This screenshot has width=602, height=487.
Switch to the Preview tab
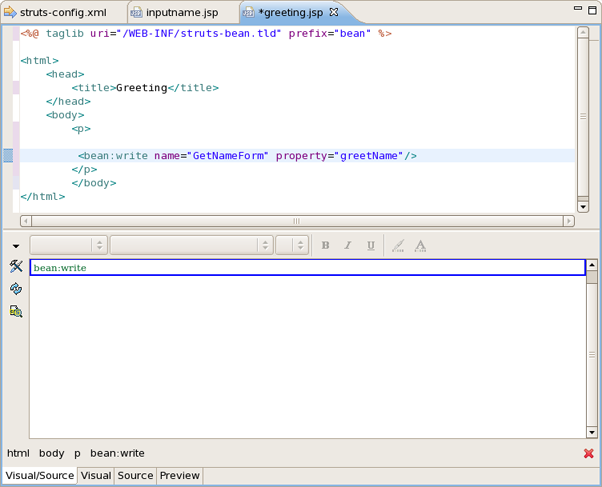point(180,476)
